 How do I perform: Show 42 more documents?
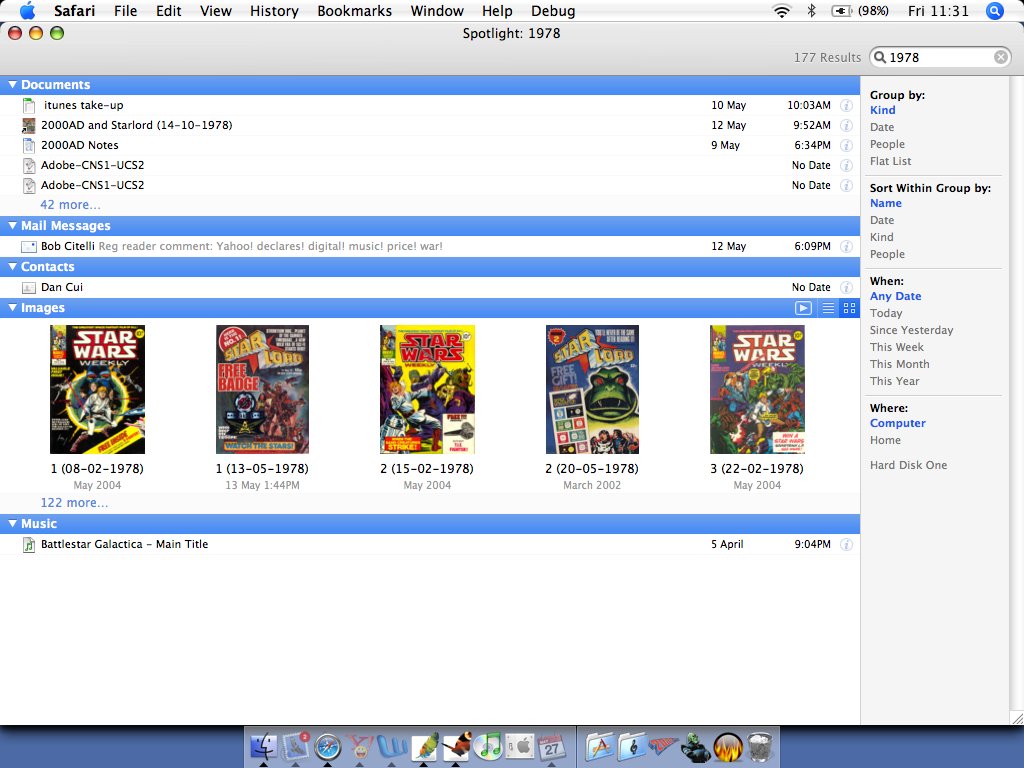pos(71,204)
